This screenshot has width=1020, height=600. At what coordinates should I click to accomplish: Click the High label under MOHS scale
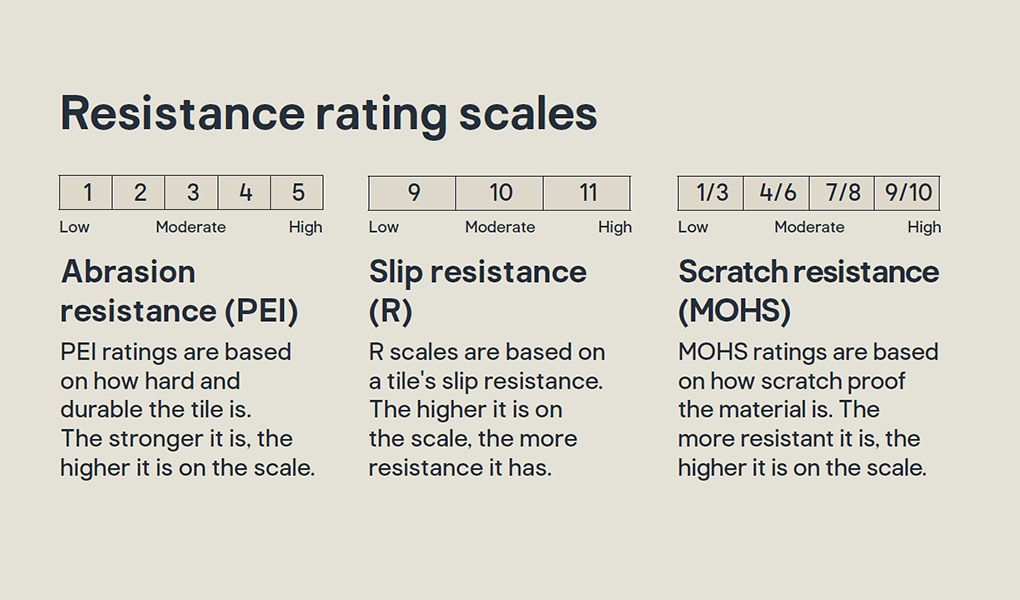point(924,227)
